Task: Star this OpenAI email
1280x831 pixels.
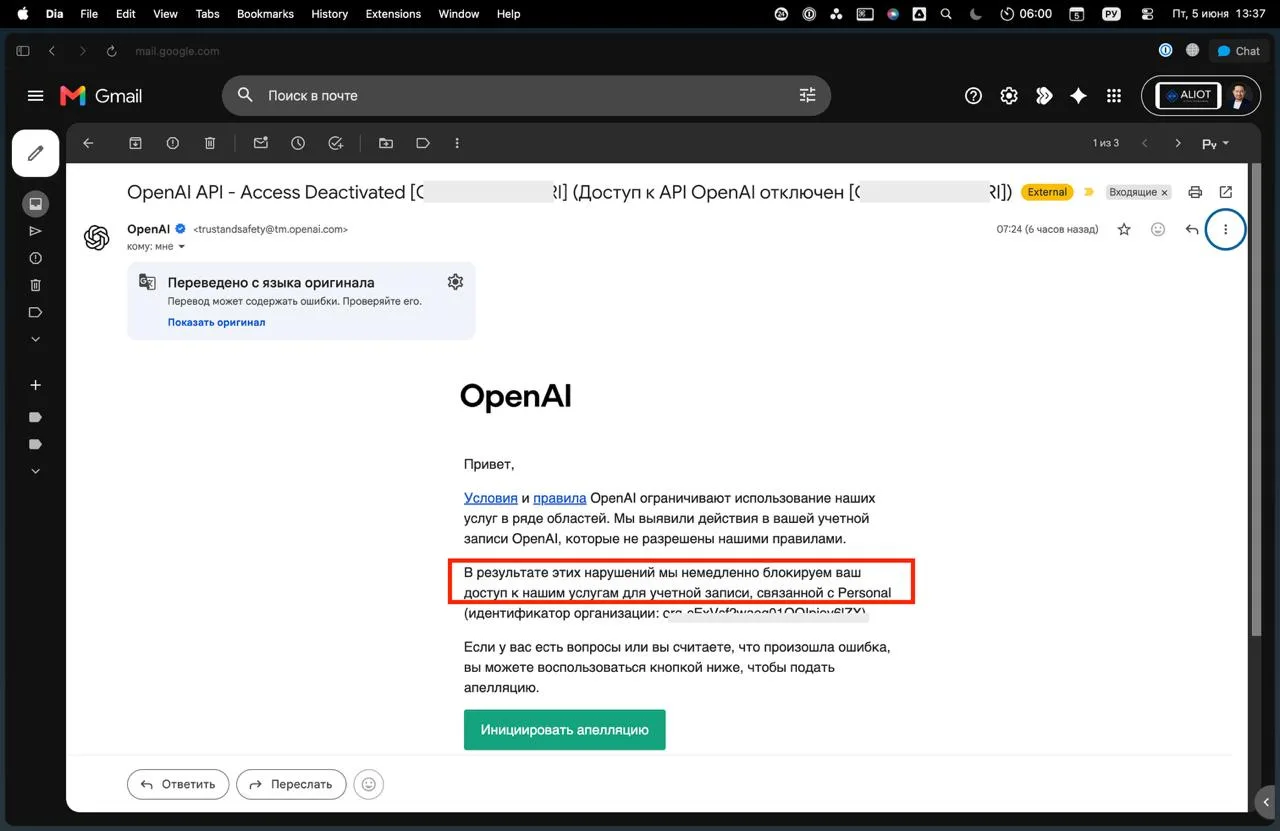Action: [1124, 229]
